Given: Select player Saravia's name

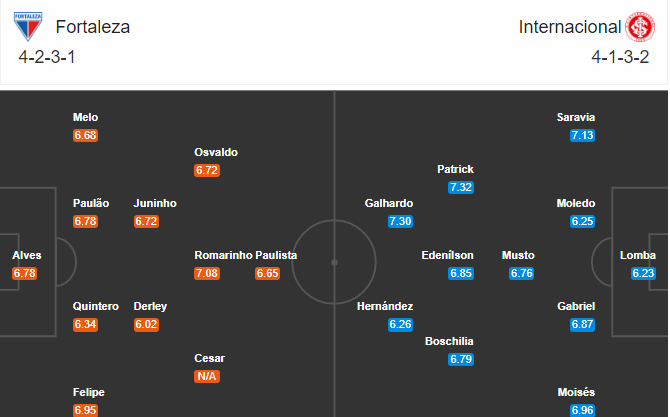Looking at the screenshot, I should (576, 117).
